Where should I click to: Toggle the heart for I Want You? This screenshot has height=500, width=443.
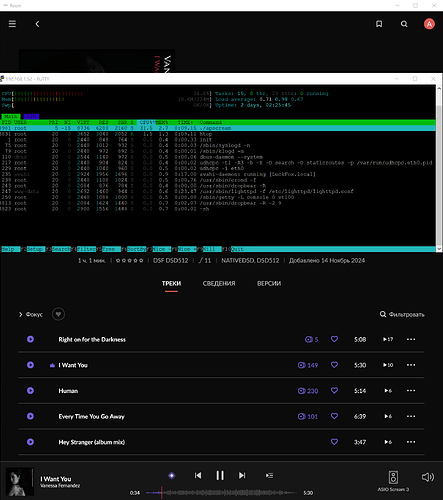(334, 365)
